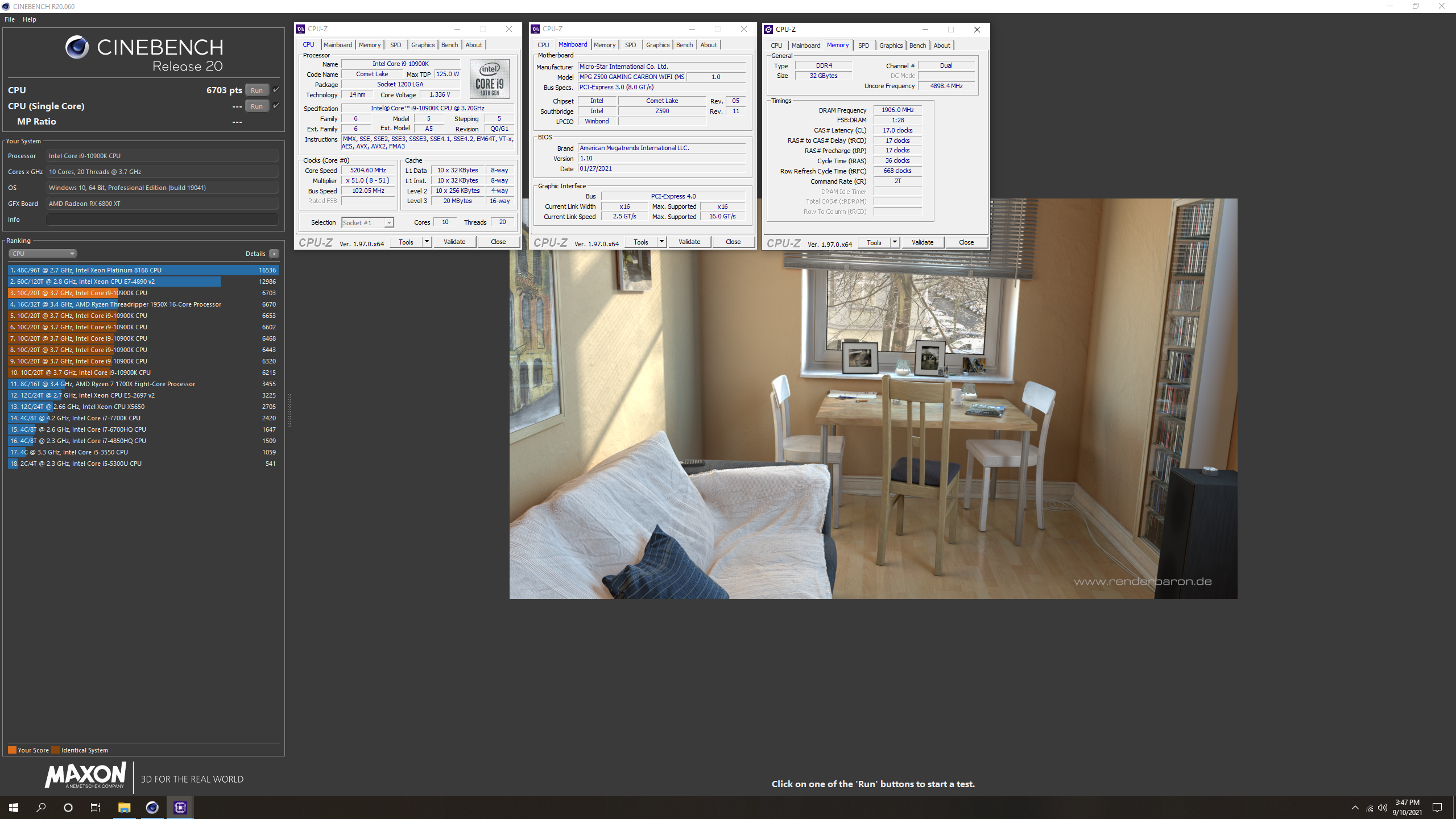This screenshot has height=819, width=1456.
Task: Open Graphics tab in third CPU-Z window
Action: (891, 45)
